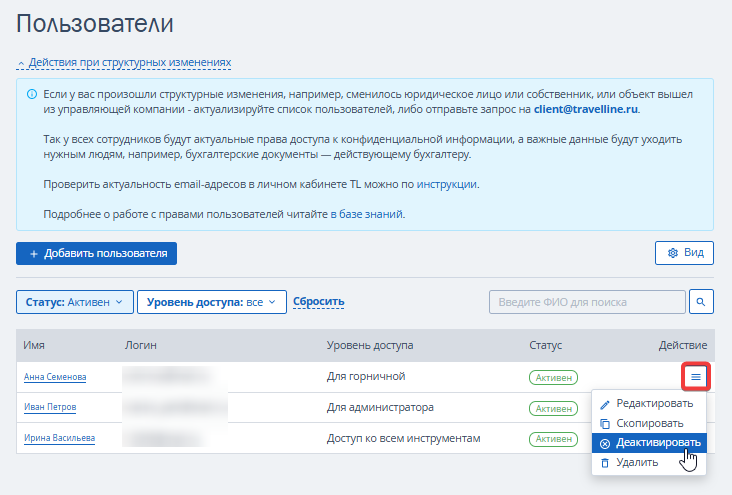Open the action menu for Анна Семенова
Screen dimensions: 732x495
coord(696,376)
